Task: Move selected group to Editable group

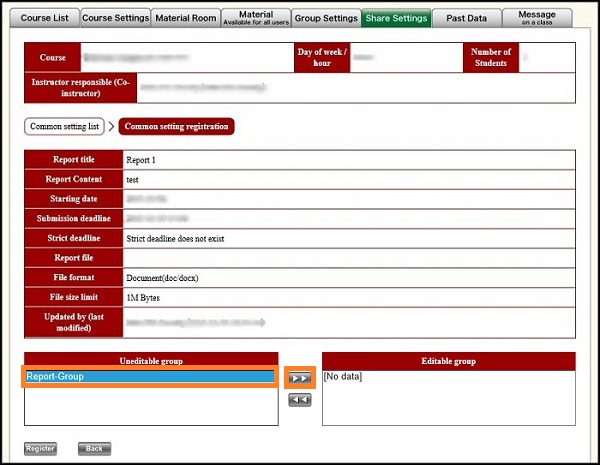Action: [x=299, y=379]
